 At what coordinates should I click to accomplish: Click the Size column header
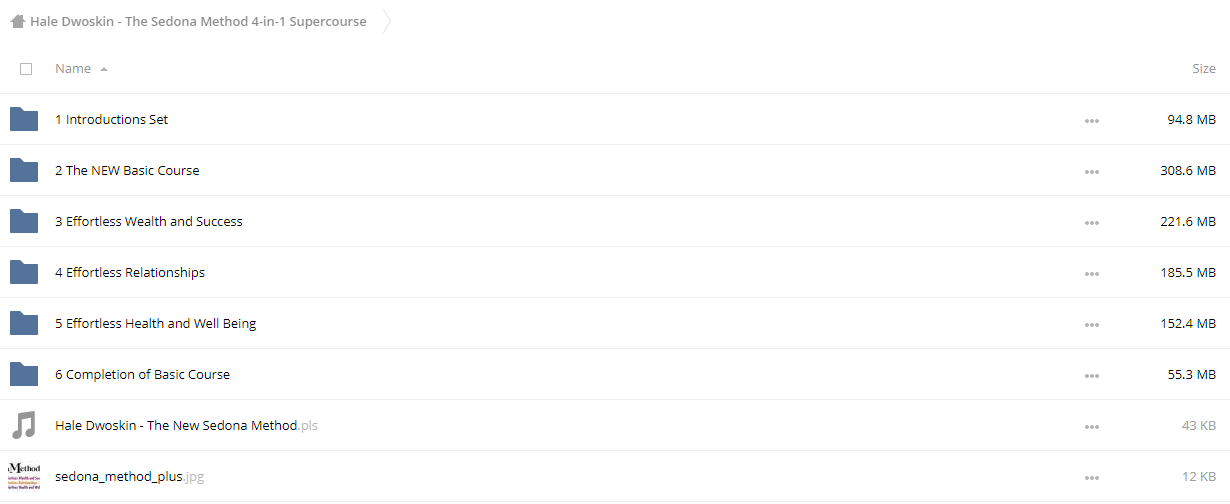point(1204,69)
